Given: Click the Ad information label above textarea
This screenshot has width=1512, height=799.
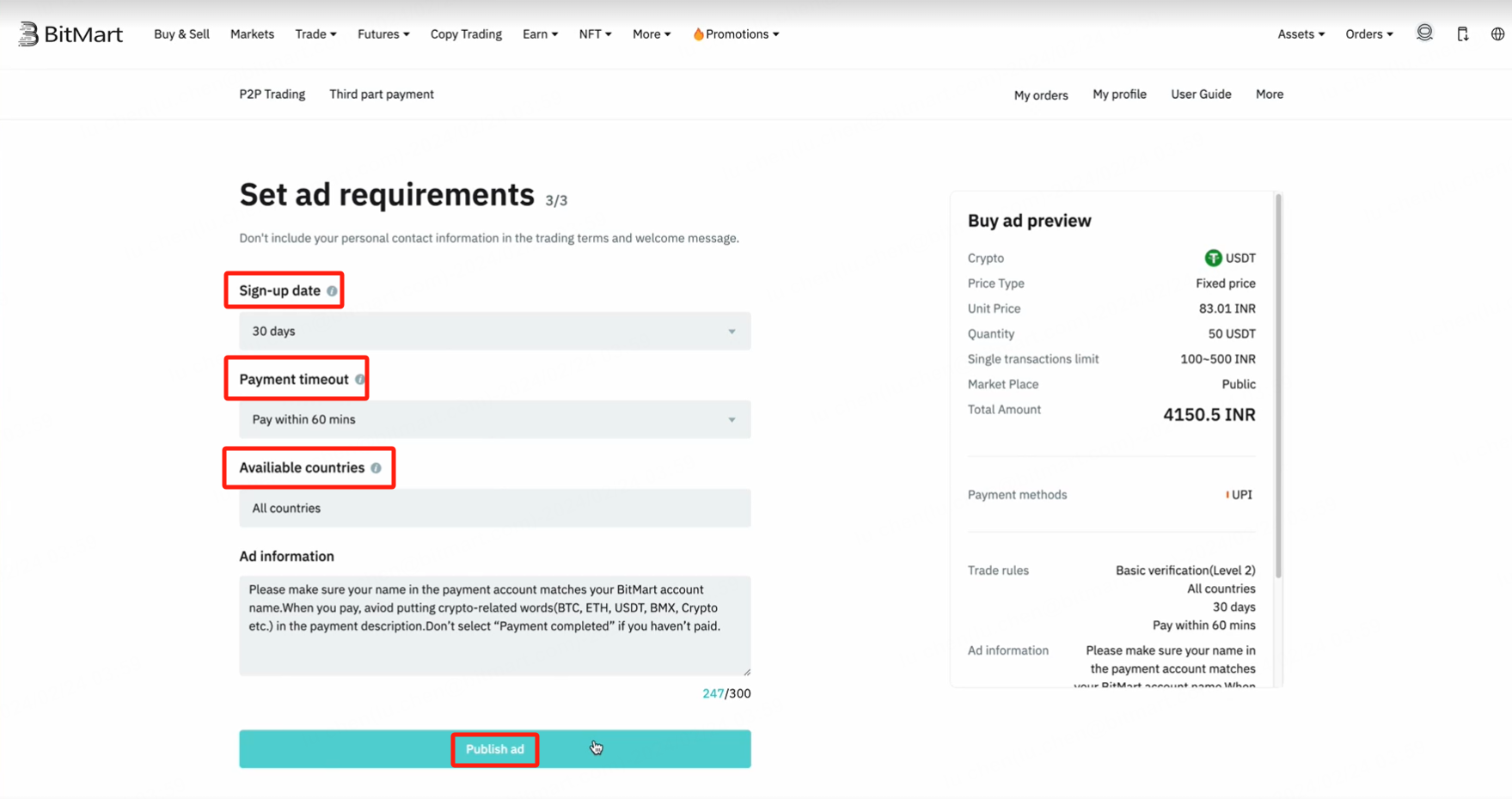Looking at the screenshot, I should click(286, 557).
